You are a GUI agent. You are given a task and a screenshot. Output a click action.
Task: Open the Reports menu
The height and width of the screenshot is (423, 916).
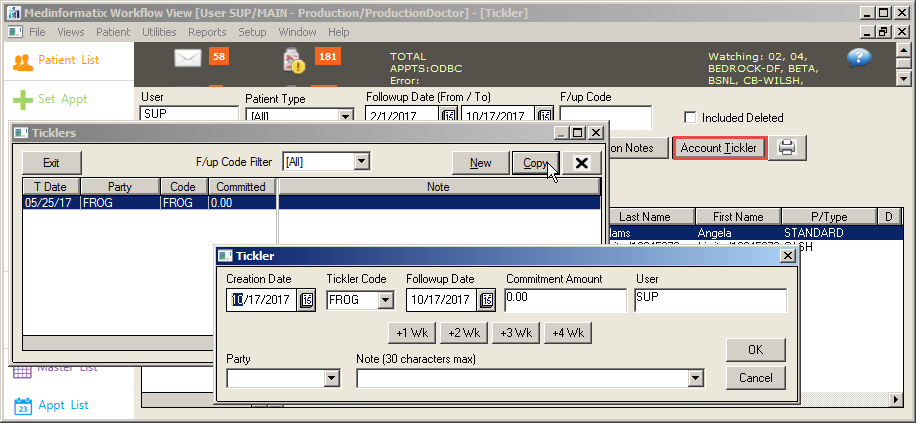click(x=207, y=32)
